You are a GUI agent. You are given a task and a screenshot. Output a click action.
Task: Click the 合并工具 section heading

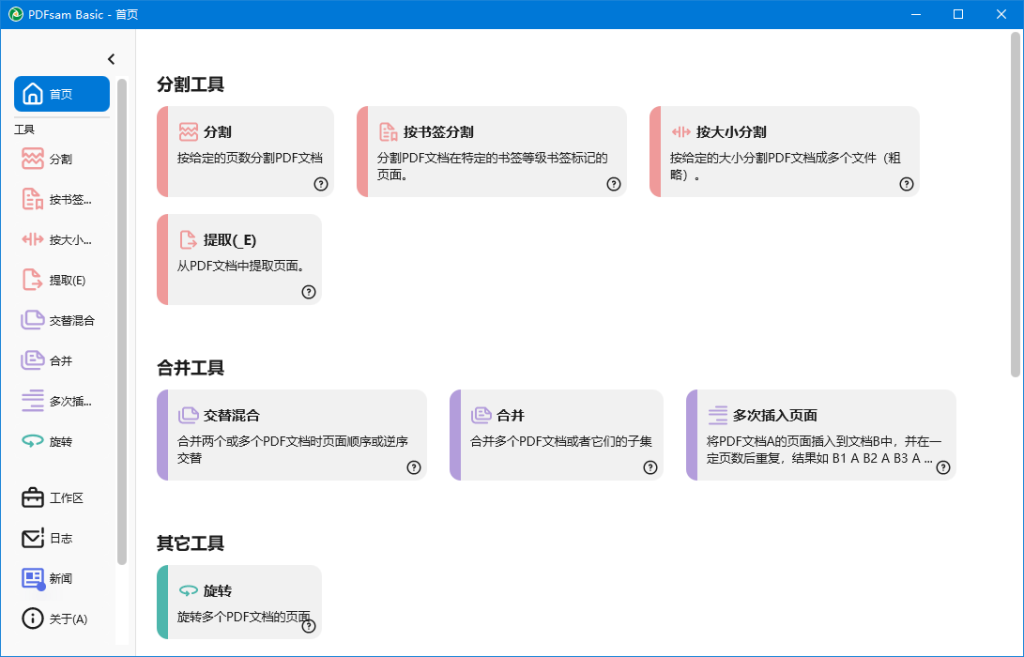pyautogui.click(x=191, y=368)
